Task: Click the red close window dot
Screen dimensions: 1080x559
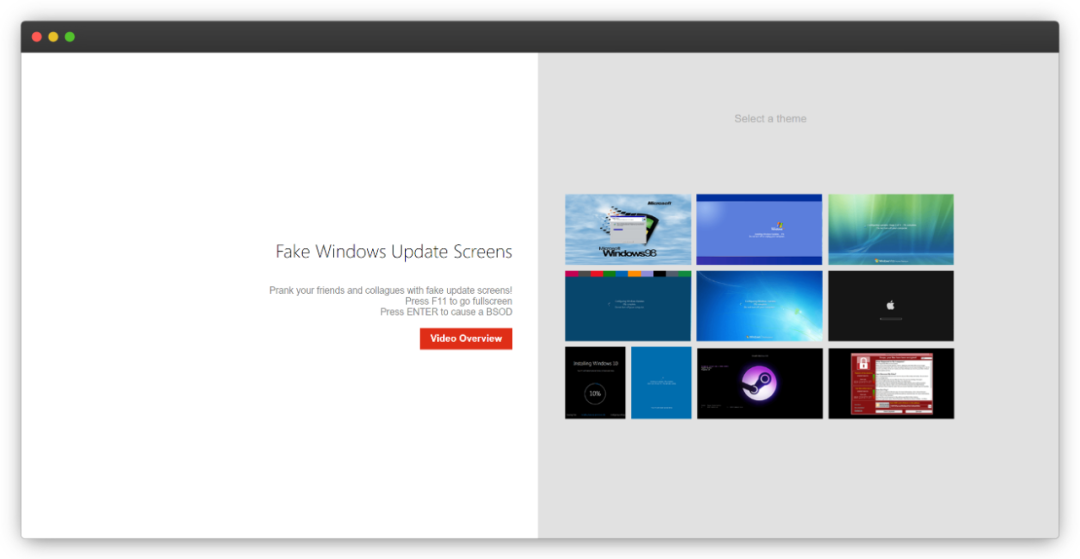Action: [x=37, y=36]
